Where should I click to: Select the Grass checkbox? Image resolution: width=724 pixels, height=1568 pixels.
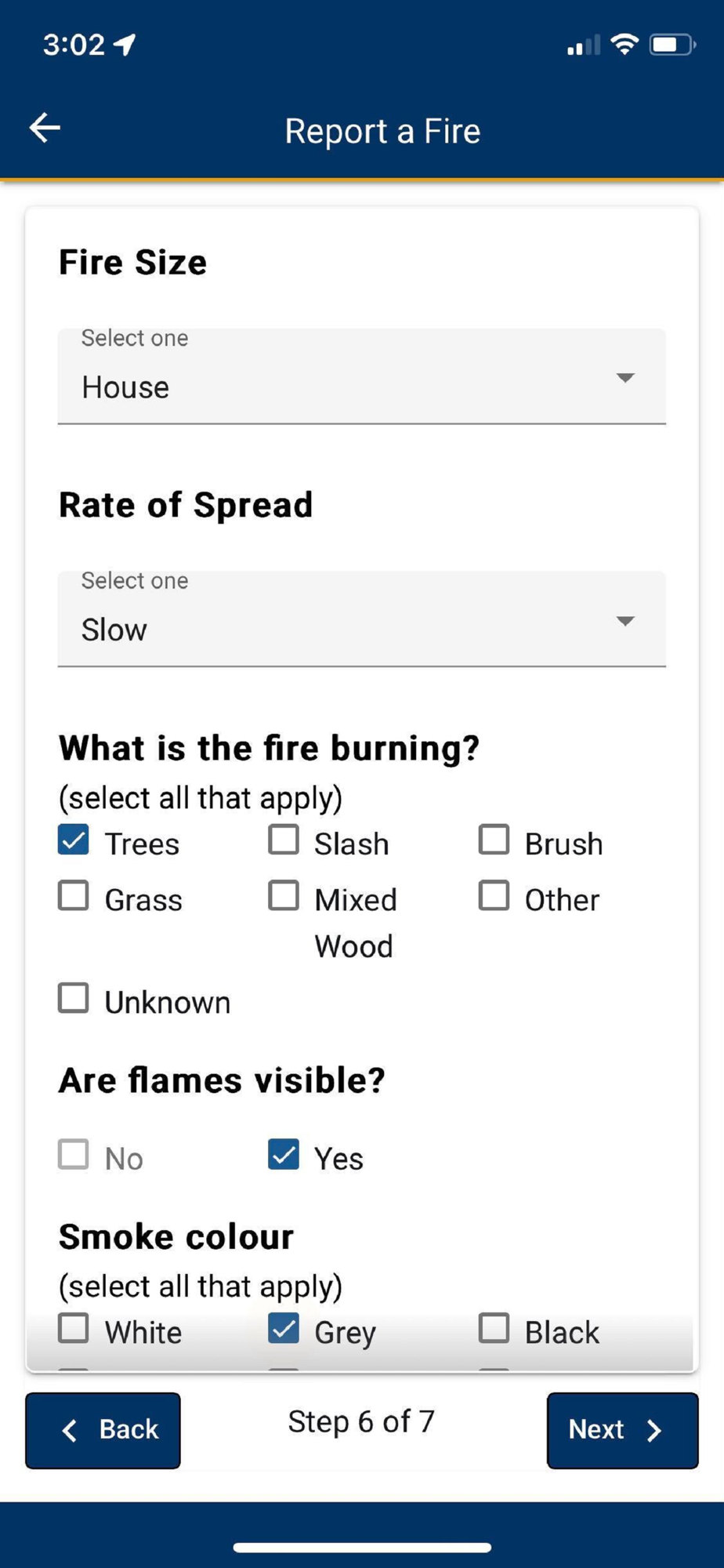tap(74, 895)
